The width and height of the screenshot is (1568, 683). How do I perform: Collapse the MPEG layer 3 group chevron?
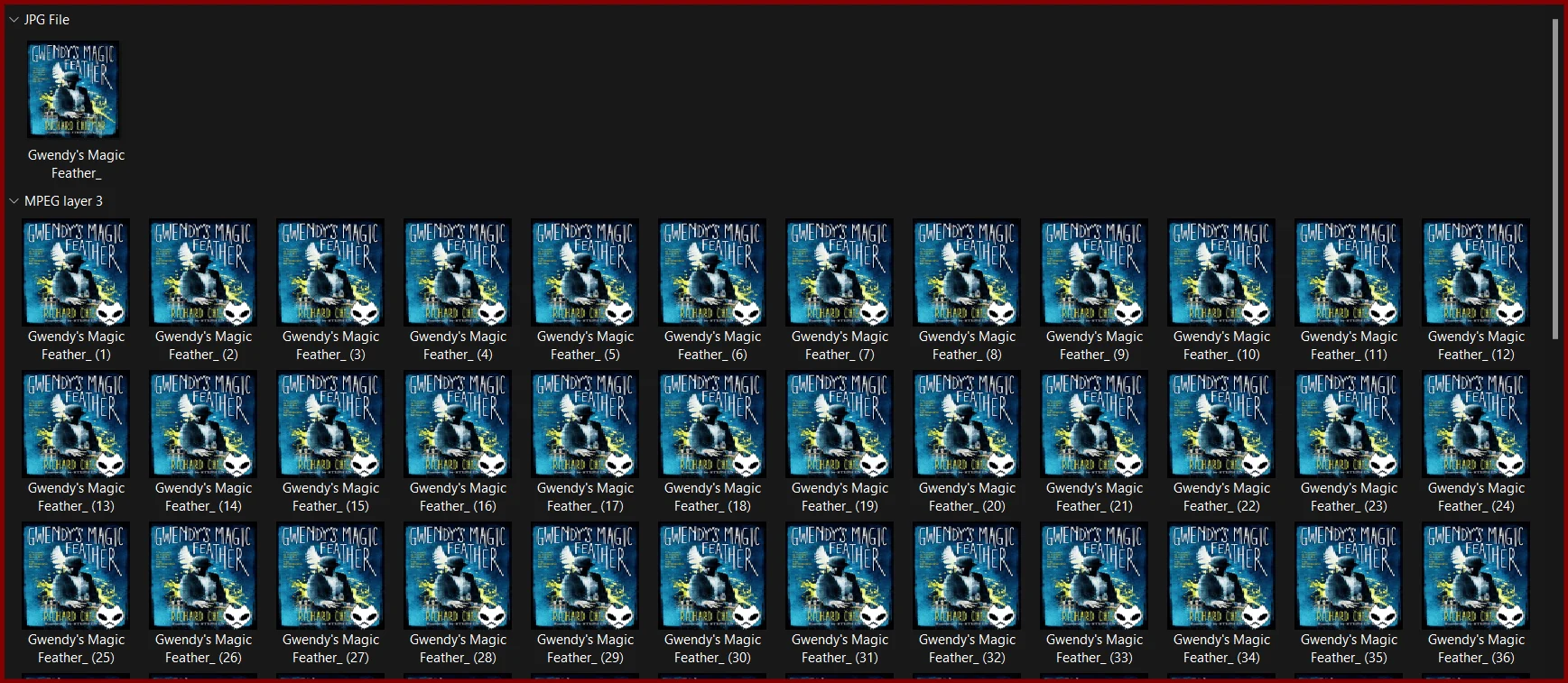pyautogui.click(x=14, y=200)
